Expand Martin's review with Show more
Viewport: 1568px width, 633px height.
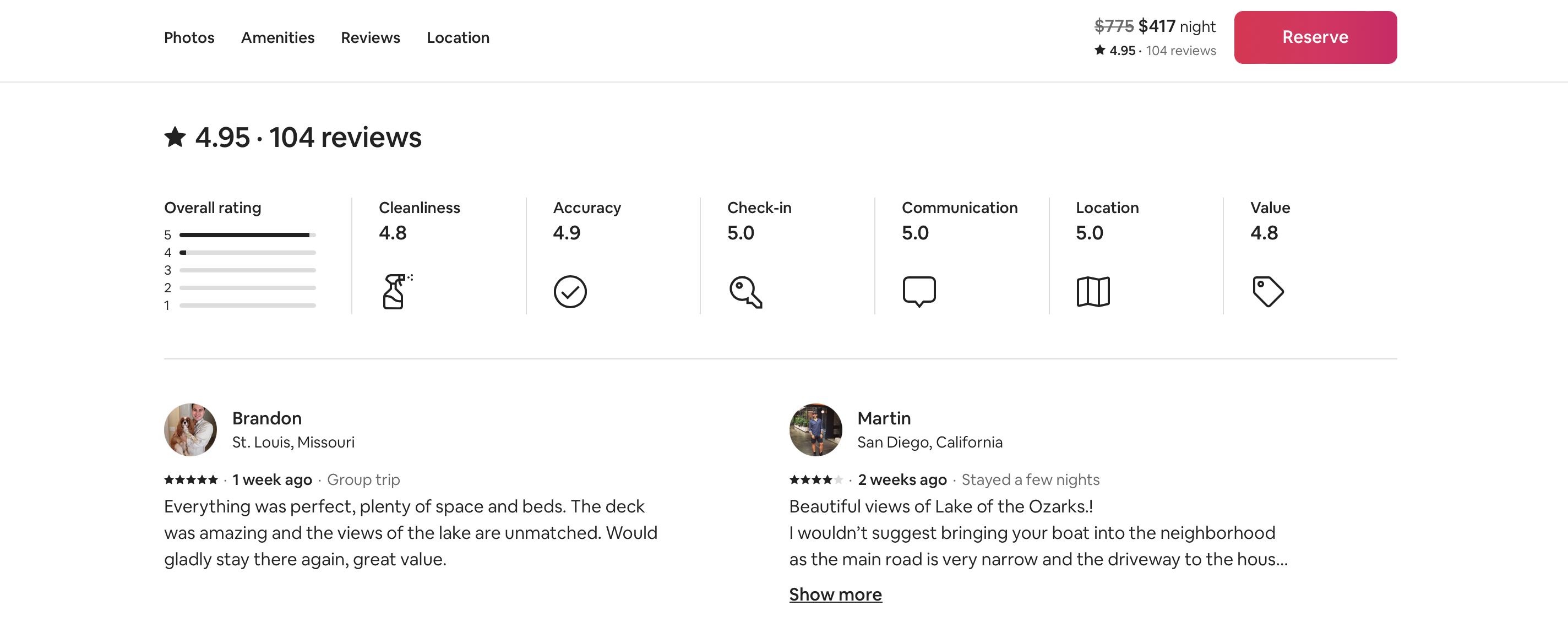[x=835, y=594]
